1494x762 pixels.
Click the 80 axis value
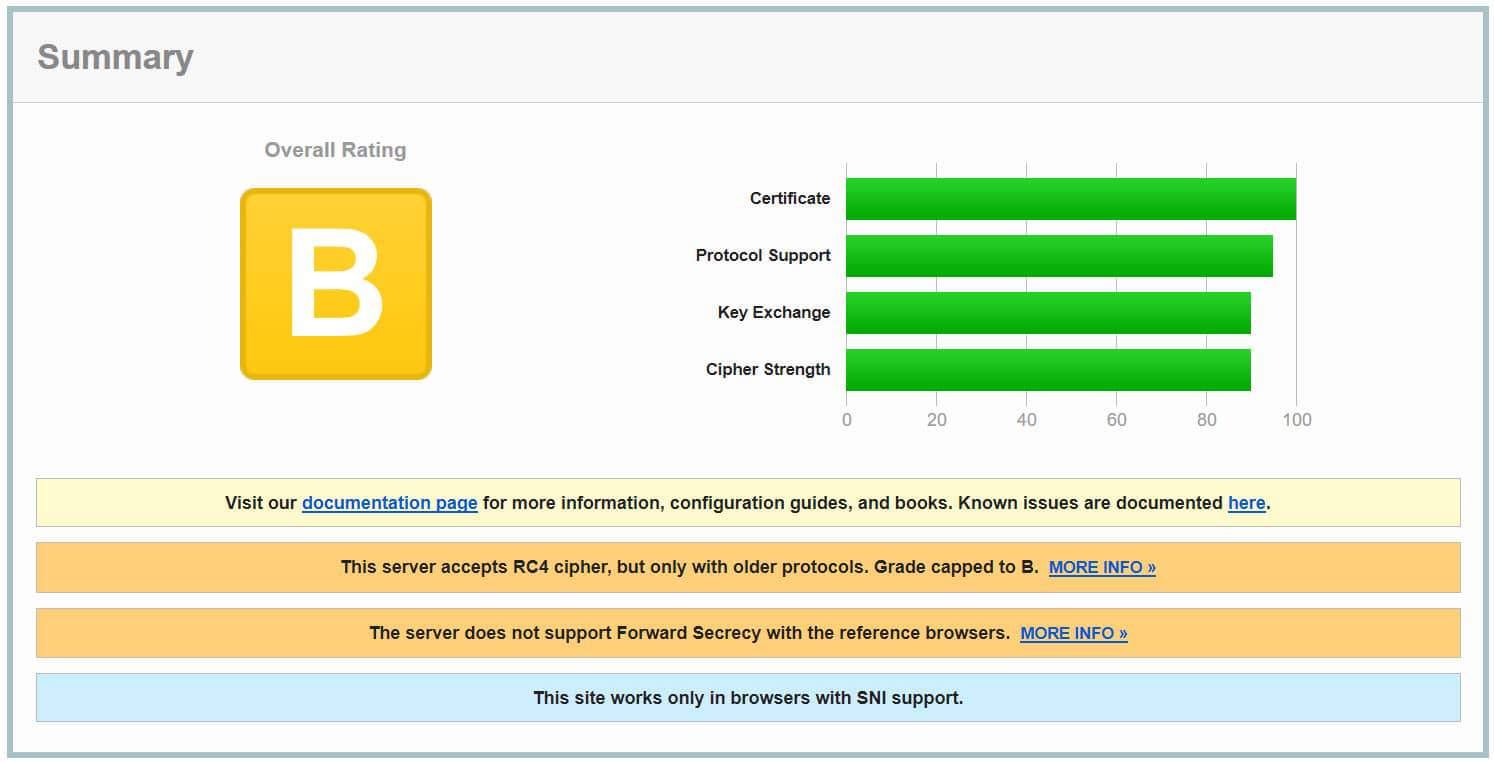1207,420
